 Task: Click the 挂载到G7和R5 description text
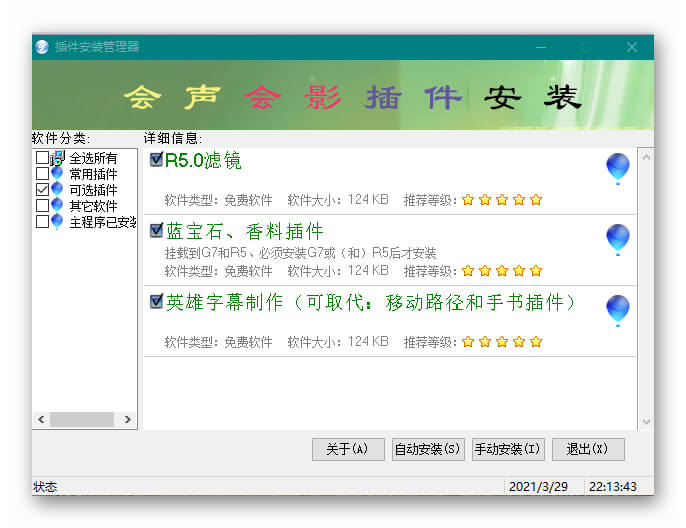pyautogui.click(x=301, y=253)
